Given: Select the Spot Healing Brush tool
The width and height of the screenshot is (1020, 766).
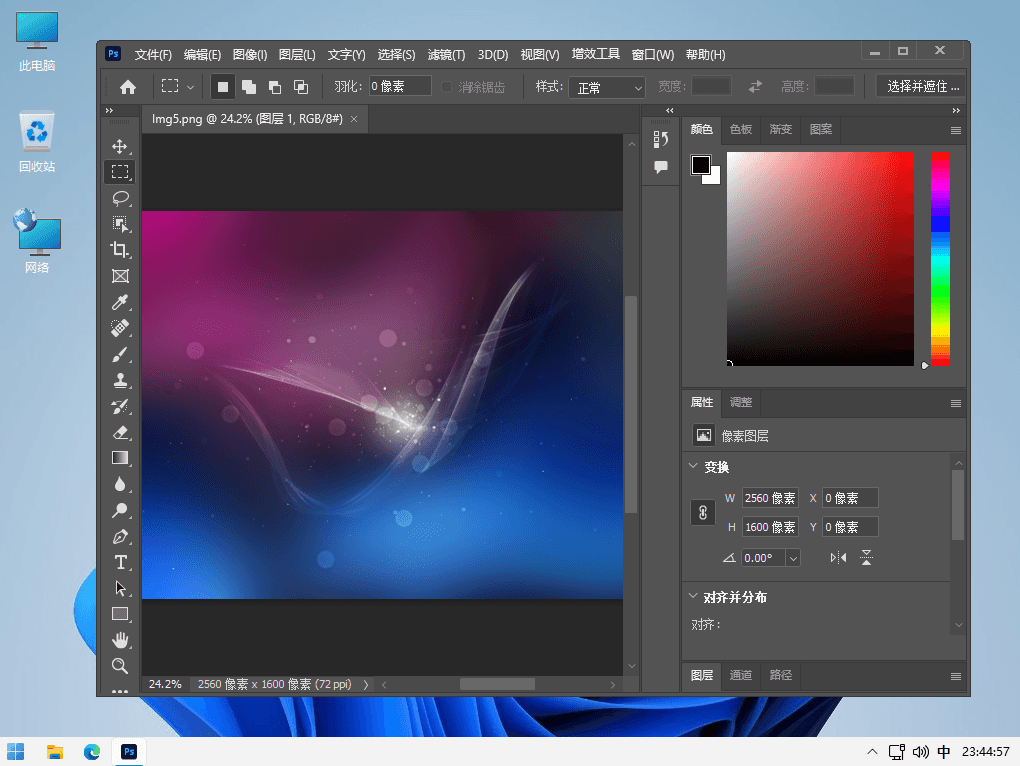Looking at the screenshot, I should coord(120,328).
